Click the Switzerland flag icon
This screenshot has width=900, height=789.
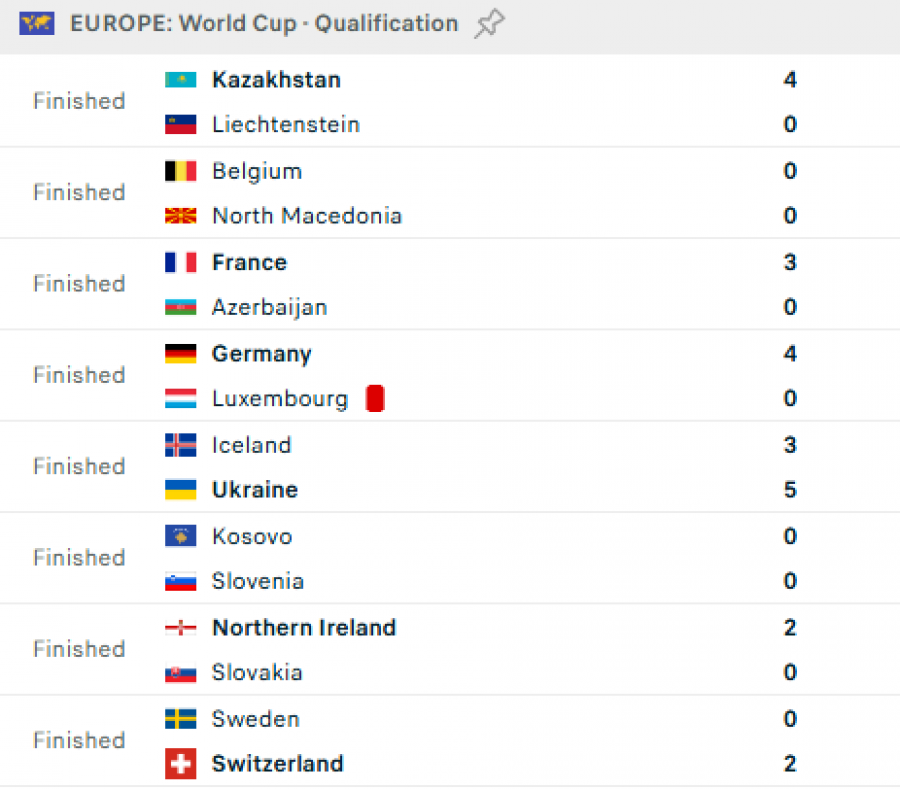[x=180, y=764]
